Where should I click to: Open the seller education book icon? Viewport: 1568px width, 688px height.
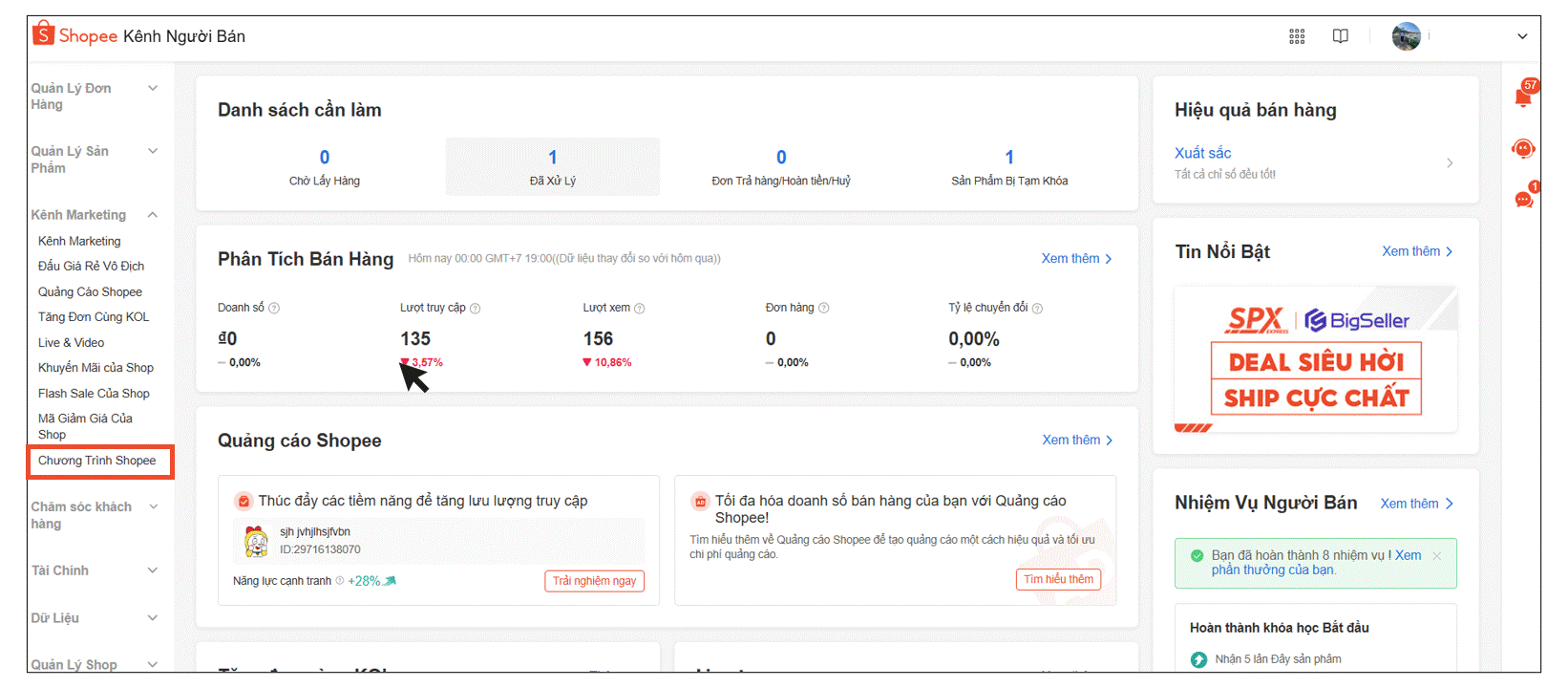pyautogui.click(x=1340, y=36)
